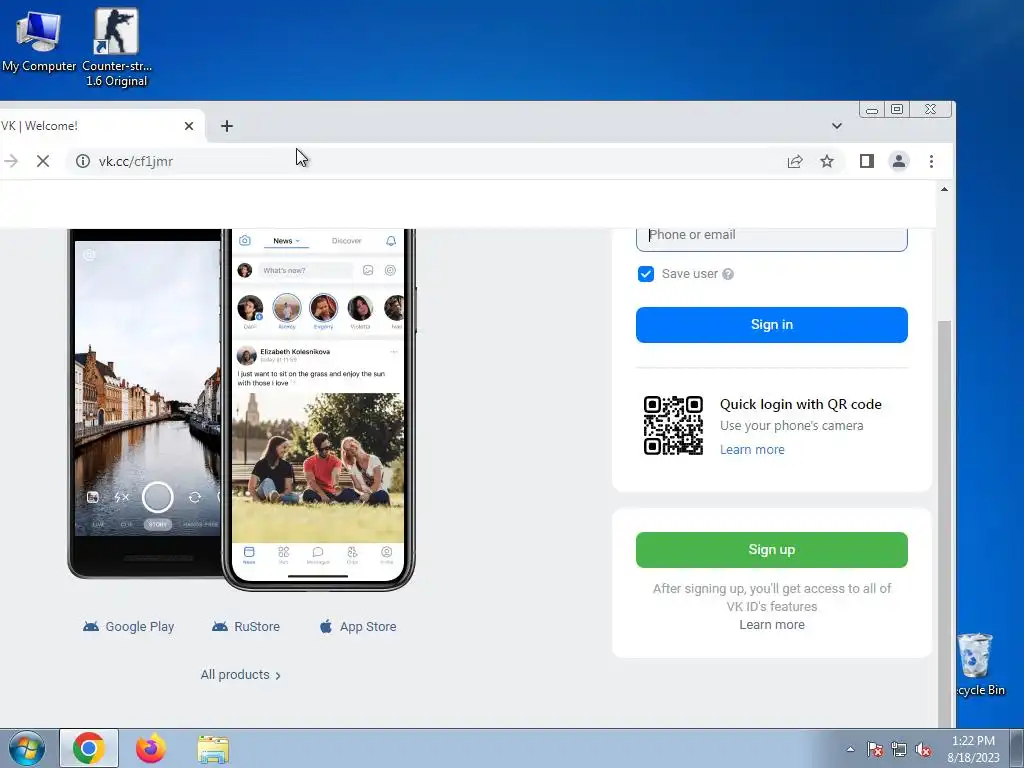Close the VK | Welcome! tab
The height and width of the screenshot is (768, 1024).
coord(189,126)
